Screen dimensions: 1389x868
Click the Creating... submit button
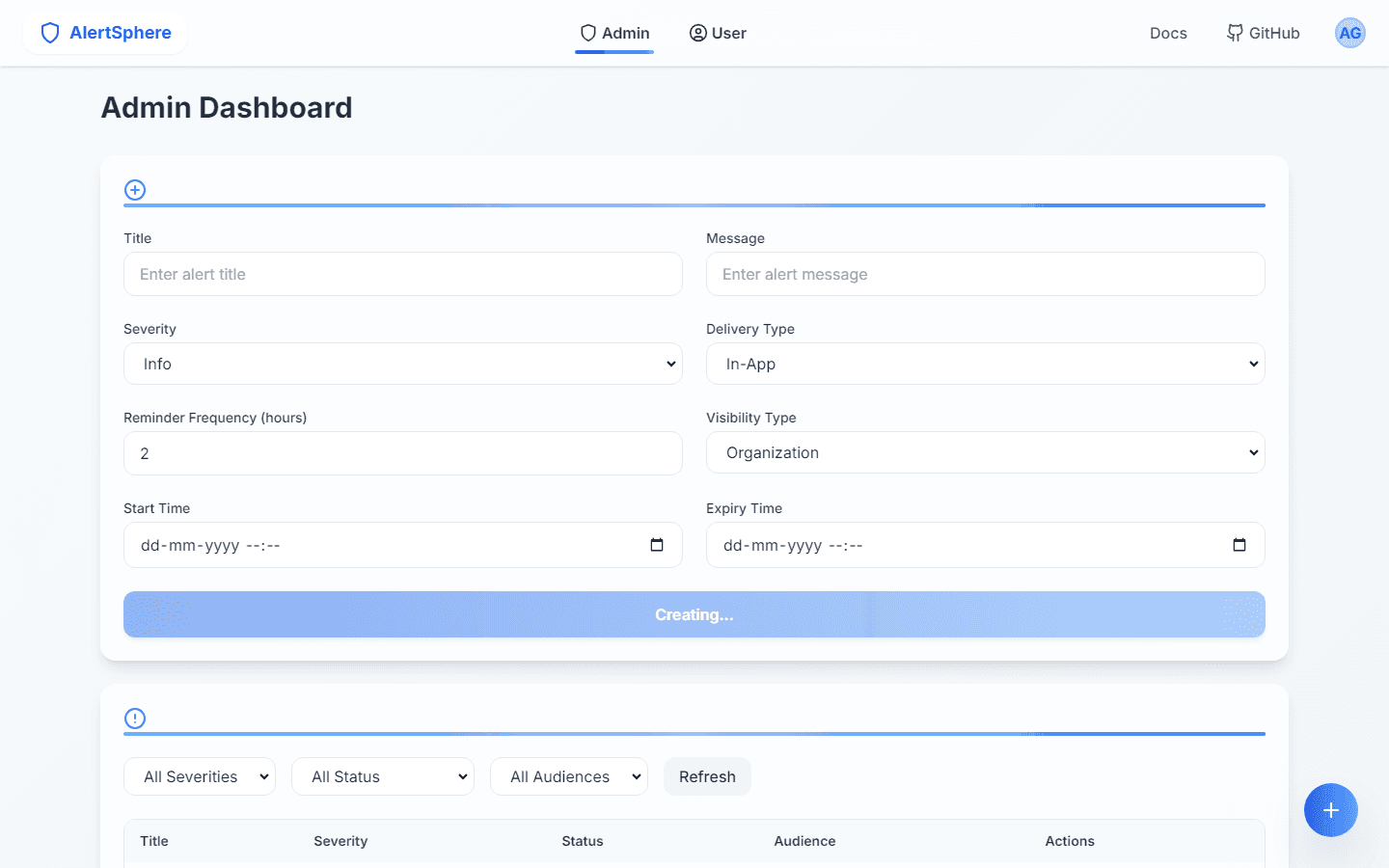(x=694, y=614)
